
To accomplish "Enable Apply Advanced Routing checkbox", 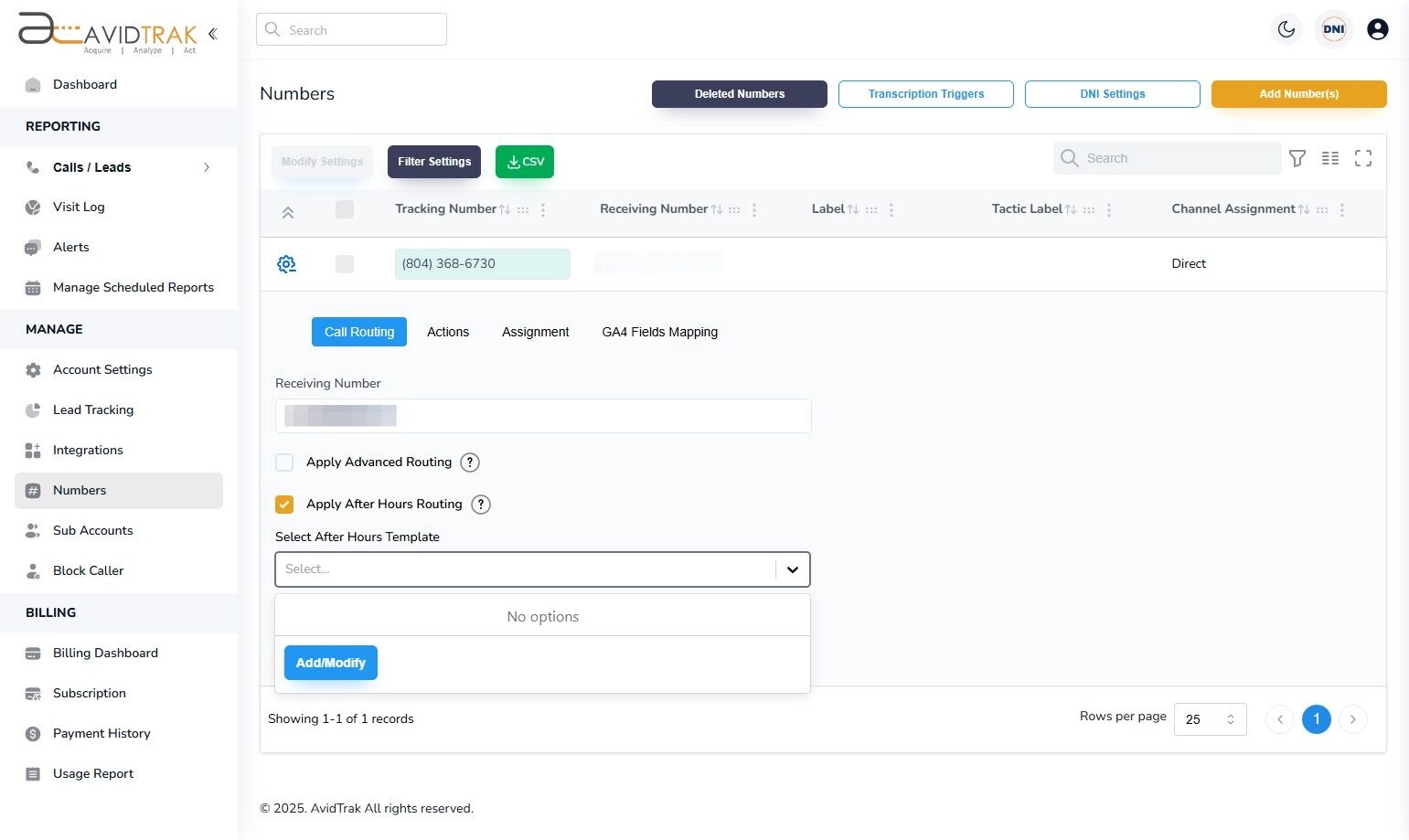I will coord(284,463).
